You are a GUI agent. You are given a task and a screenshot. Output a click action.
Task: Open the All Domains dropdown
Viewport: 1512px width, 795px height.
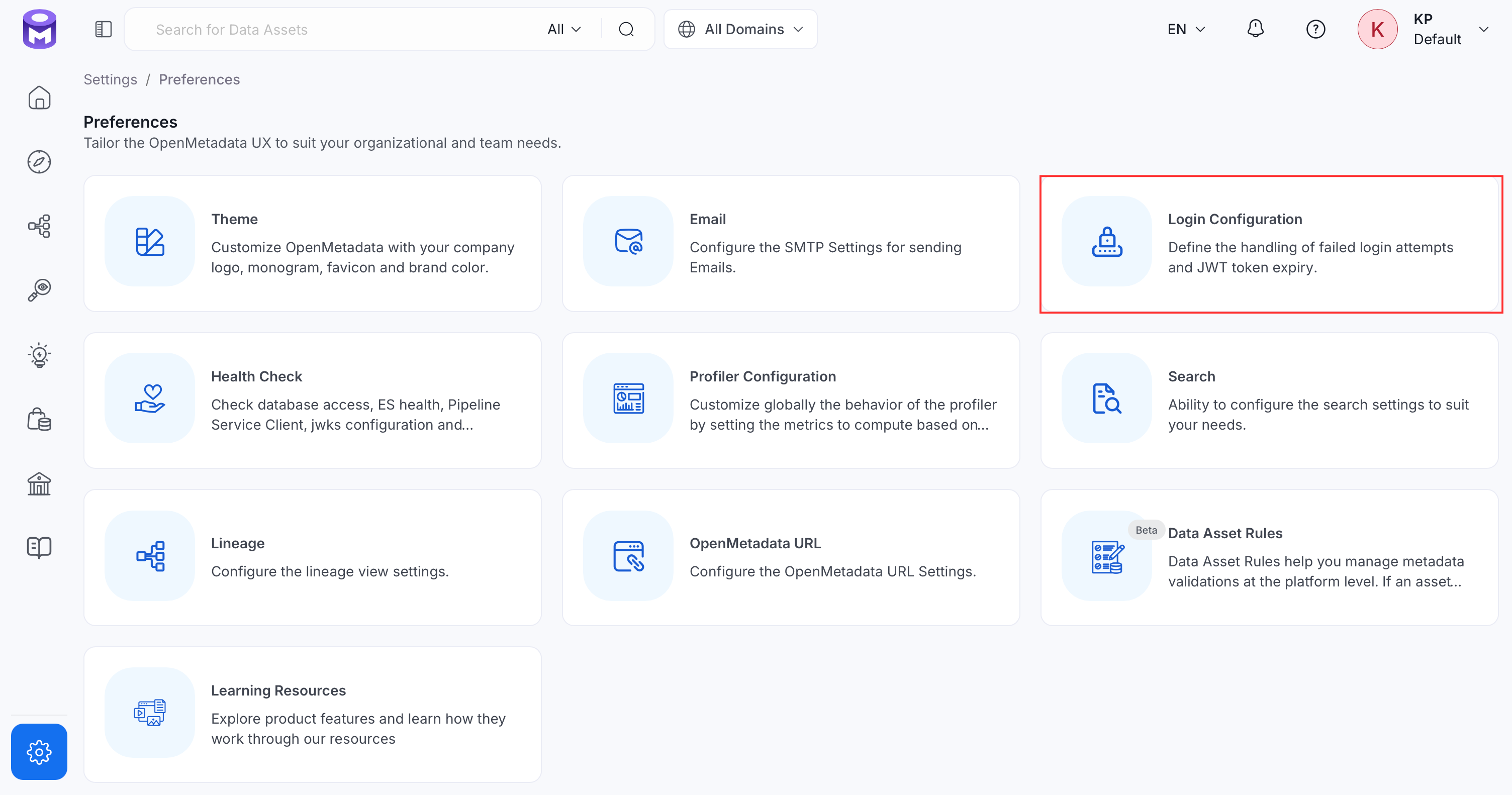pyautogui.click(x=741, y=29)
